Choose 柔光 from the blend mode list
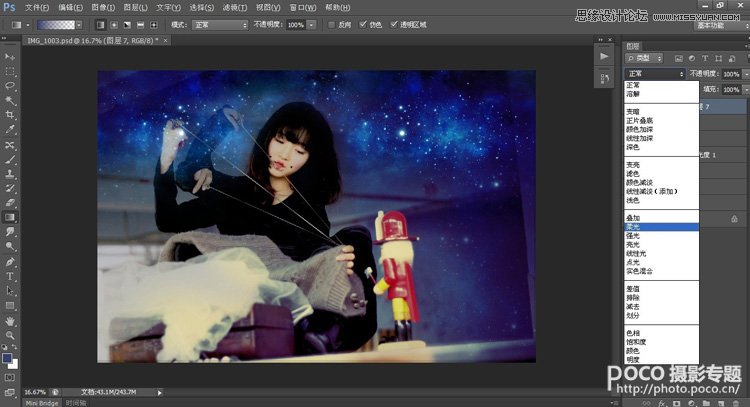750x407 pixels. click(661, 227)
